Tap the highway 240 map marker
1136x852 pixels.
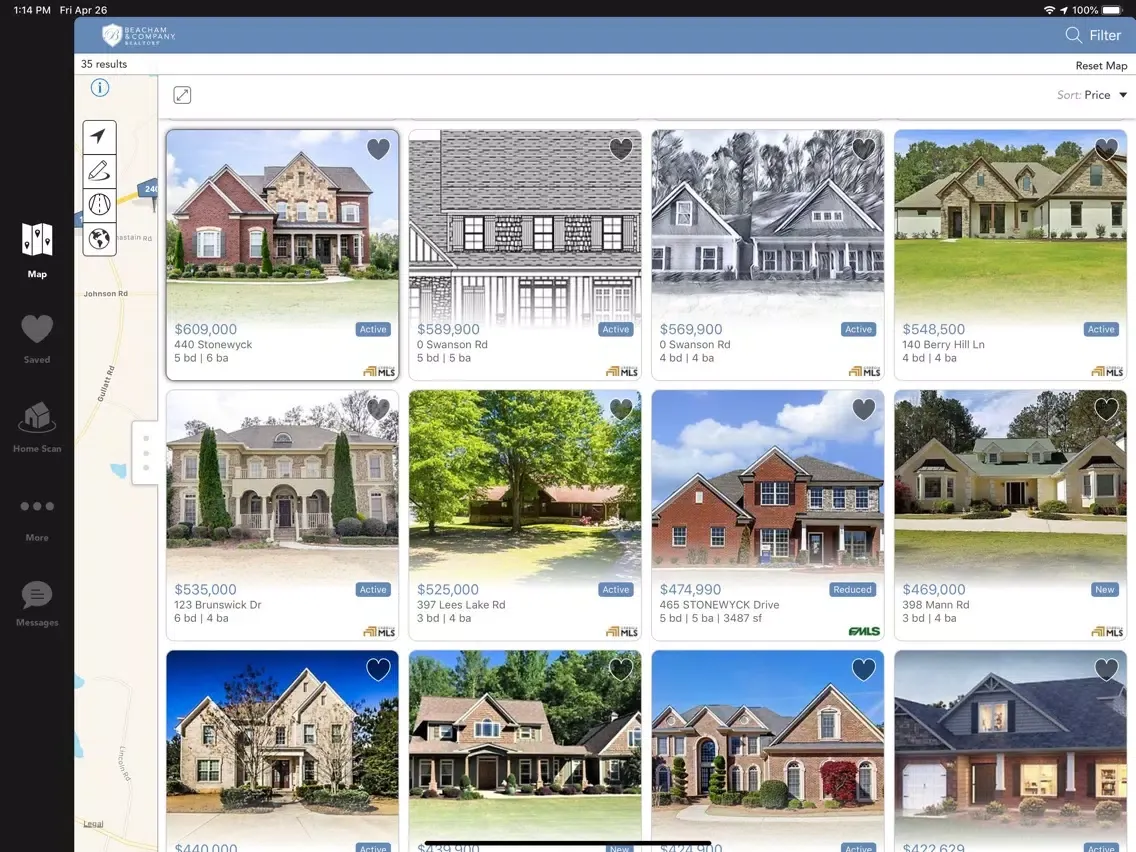pyautogui.click(x=149, y=189)
